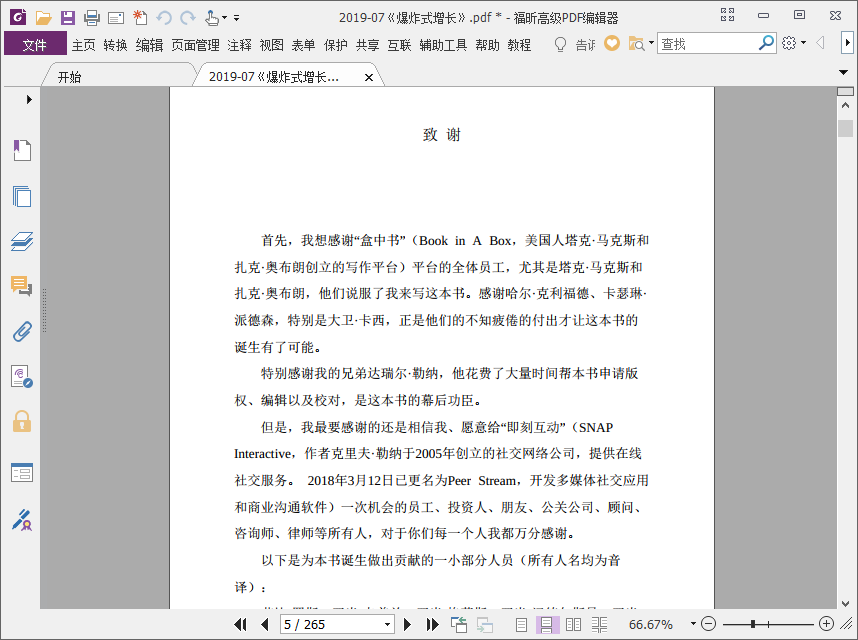
Task: Click into the 查找 search field
Action: coord(707,43)
